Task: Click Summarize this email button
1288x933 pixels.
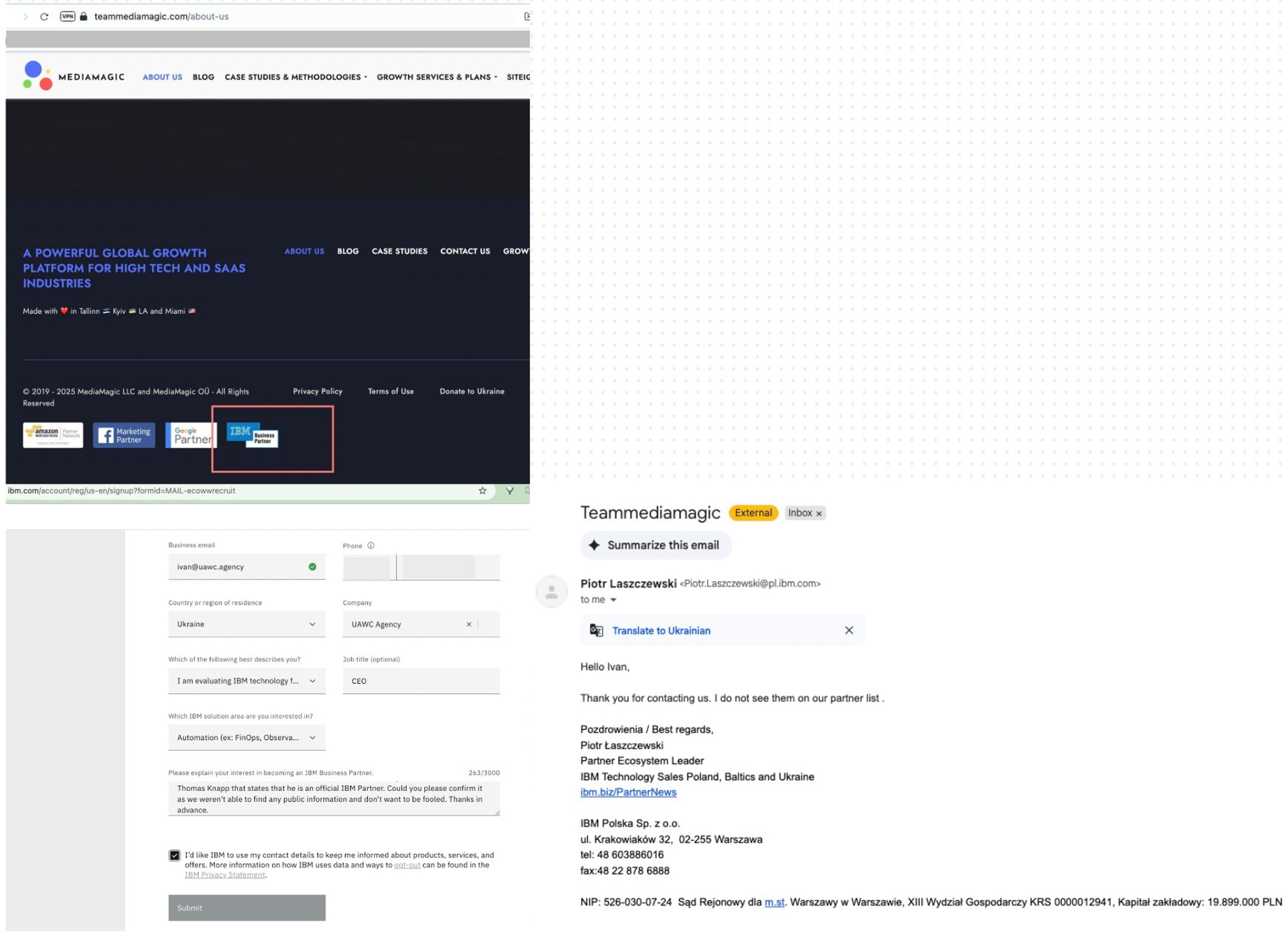Action: tap(656, 545)
